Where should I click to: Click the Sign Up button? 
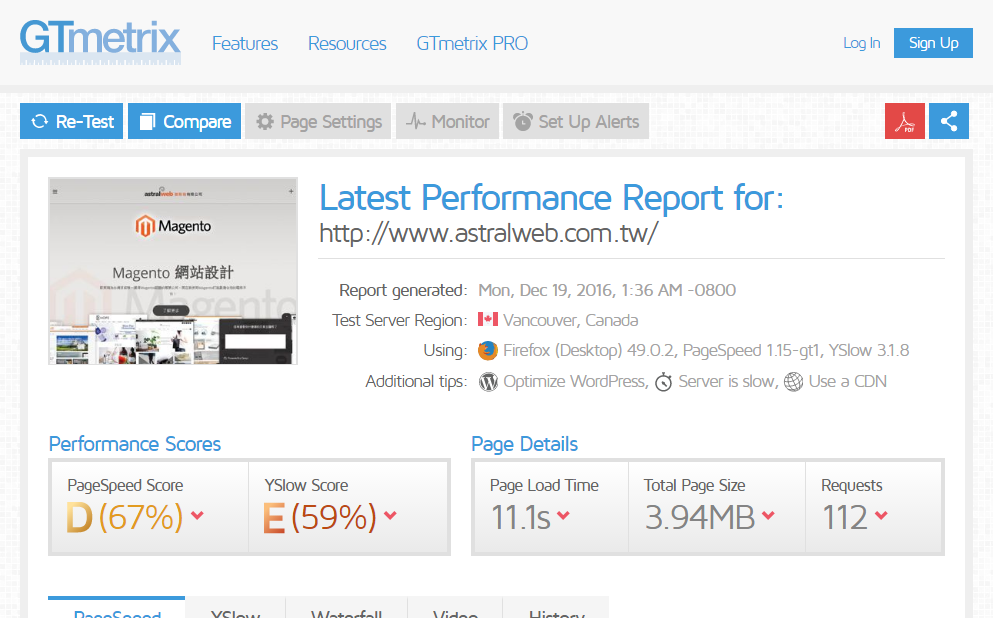click(933, 43)
